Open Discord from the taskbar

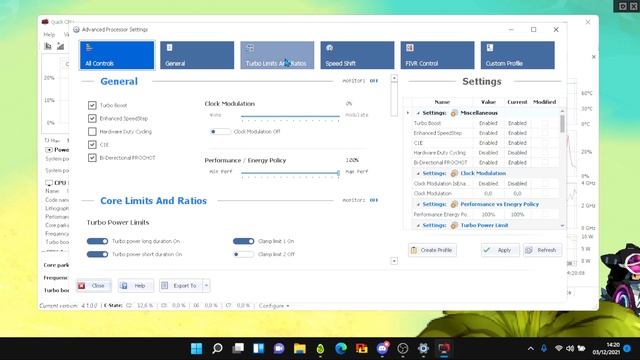382,348
